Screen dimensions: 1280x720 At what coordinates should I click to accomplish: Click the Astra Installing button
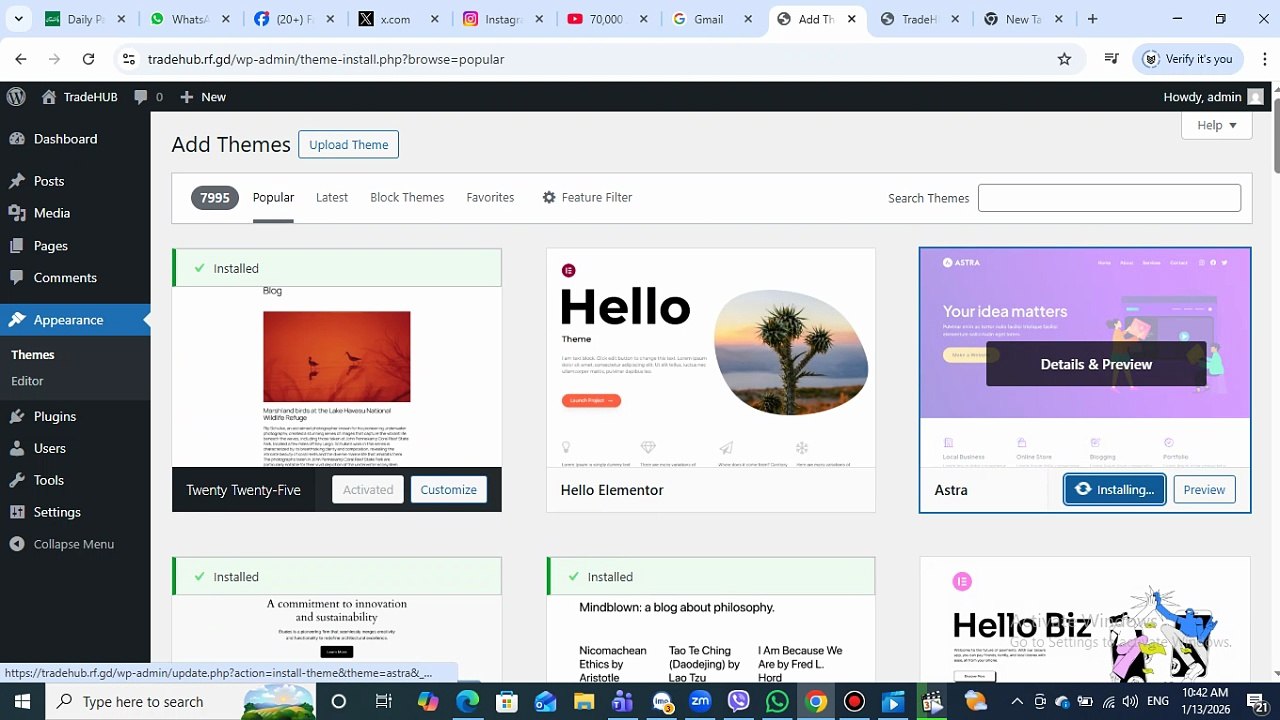tap(1114, 490)
